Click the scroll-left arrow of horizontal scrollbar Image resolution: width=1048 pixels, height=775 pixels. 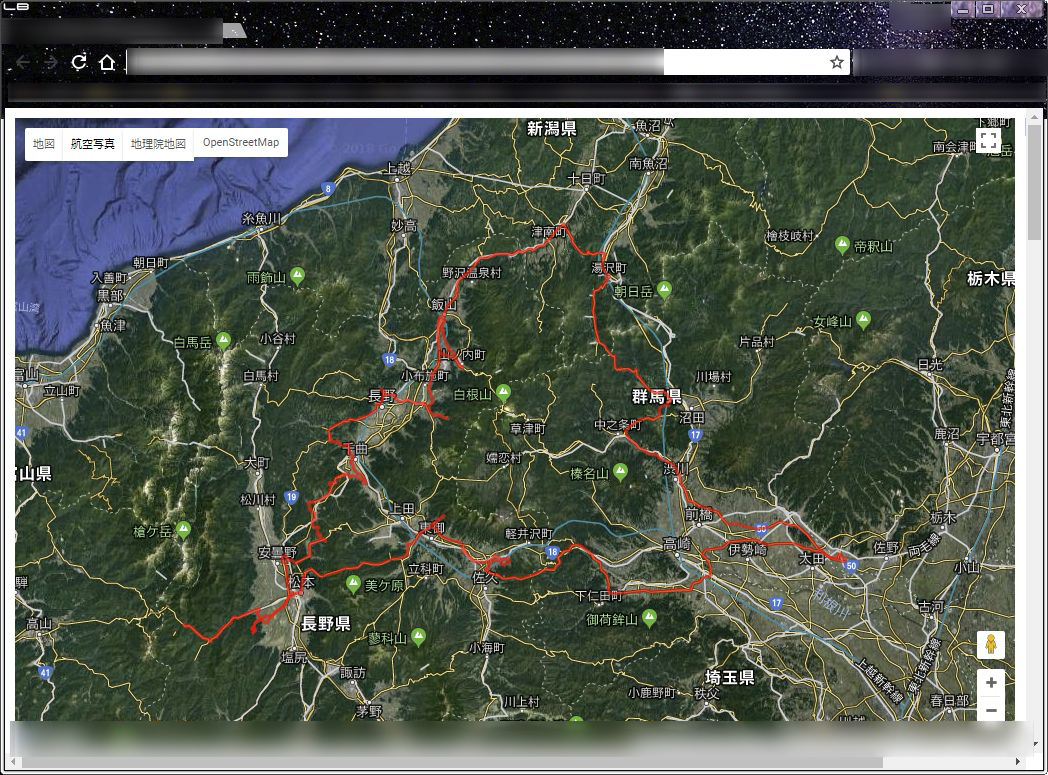click(13, 762)
